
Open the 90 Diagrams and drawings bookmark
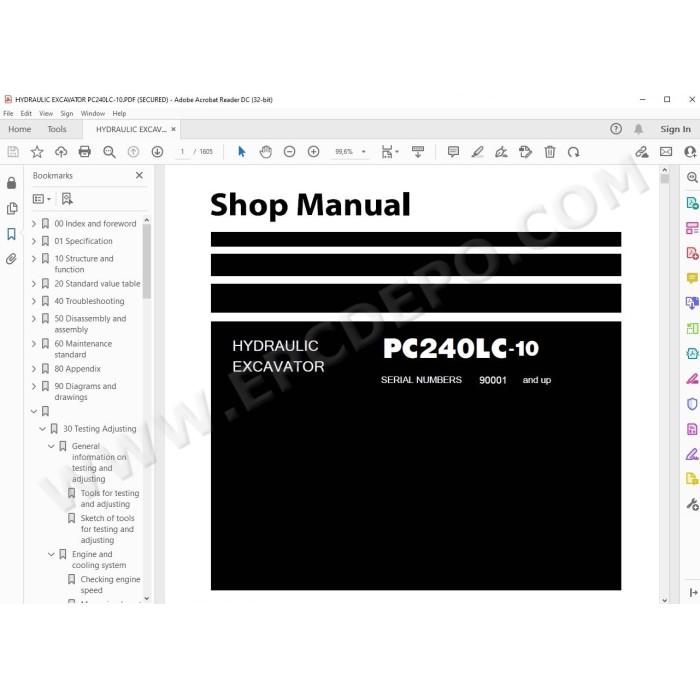85,392
